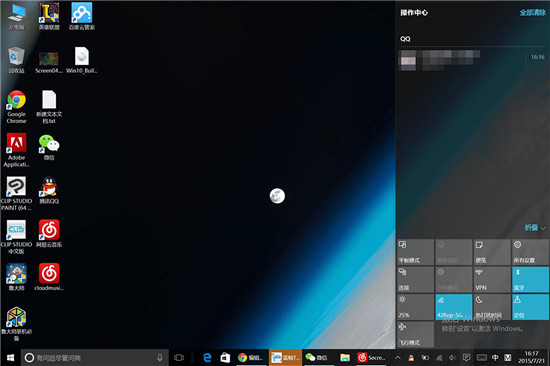Open the Windows Store taskbar icon
This screenshot has width=550, height=366.
[x=225, y=358]
